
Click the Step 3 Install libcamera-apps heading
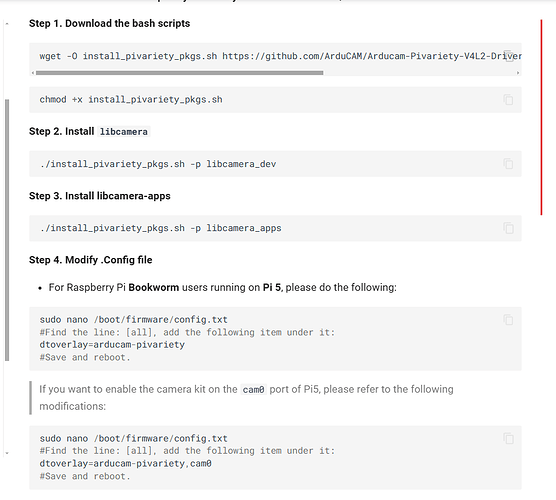[x=100, y=196]
